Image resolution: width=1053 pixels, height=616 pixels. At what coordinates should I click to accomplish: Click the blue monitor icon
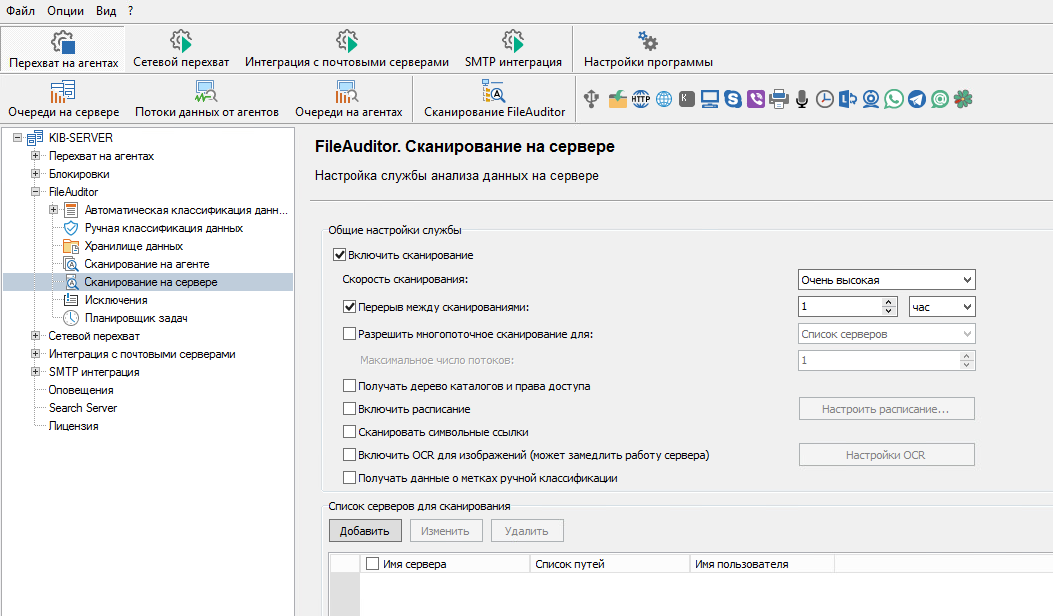(709, 99)
